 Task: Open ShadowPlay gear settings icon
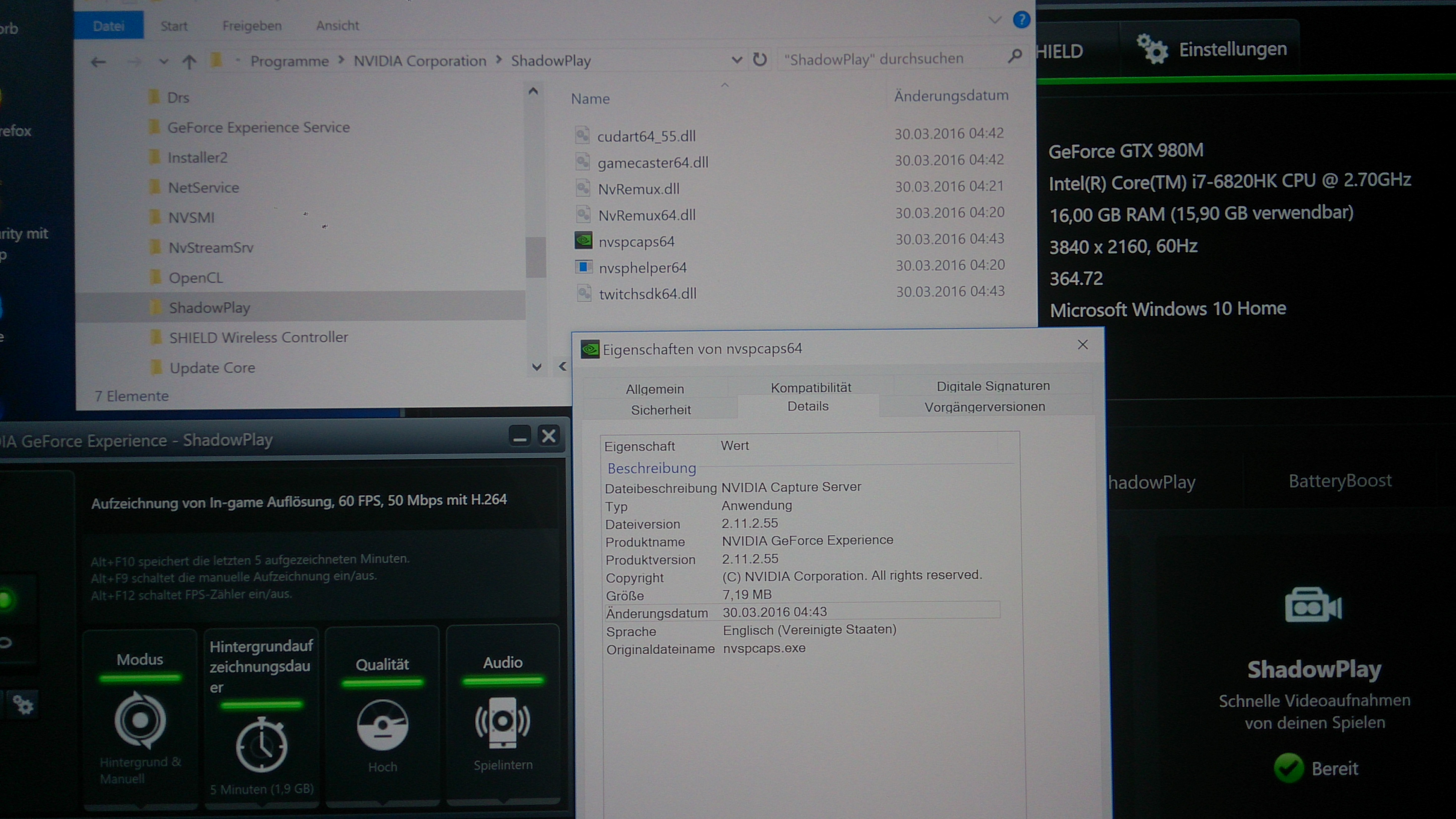pyautogui.click(x=23, y=705)
